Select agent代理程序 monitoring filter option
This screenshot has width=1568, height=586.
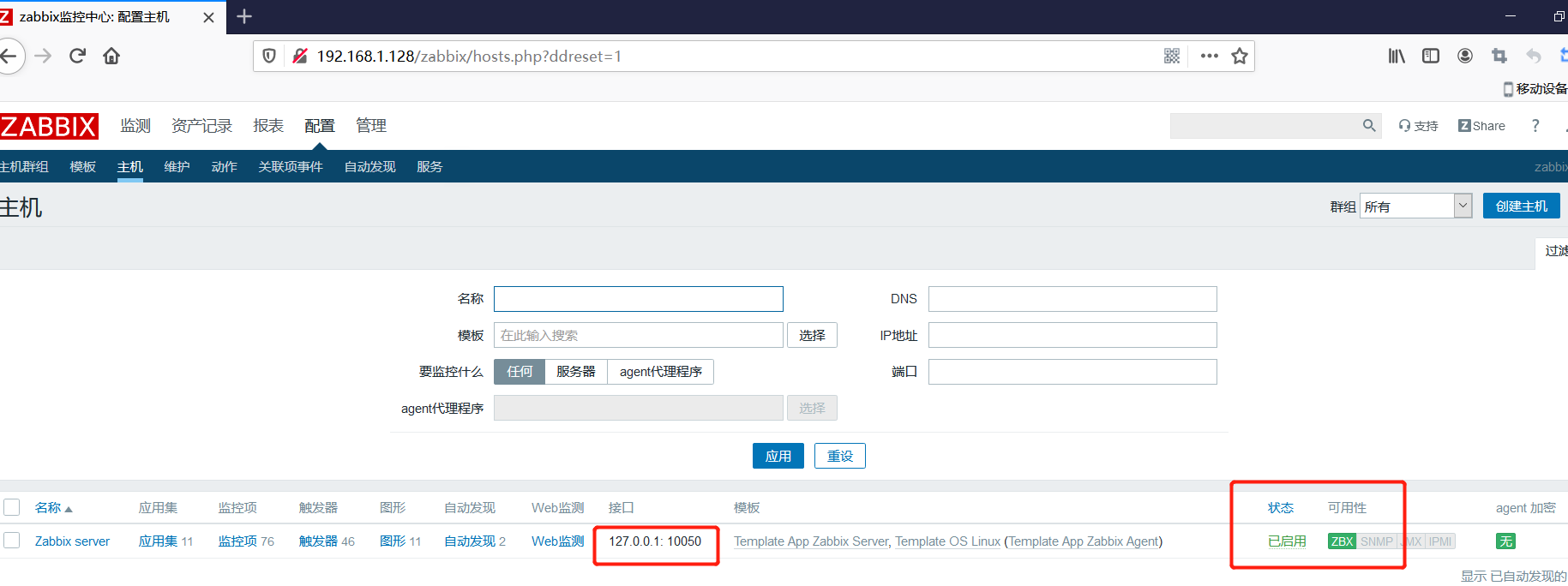(x=661, y=372)
